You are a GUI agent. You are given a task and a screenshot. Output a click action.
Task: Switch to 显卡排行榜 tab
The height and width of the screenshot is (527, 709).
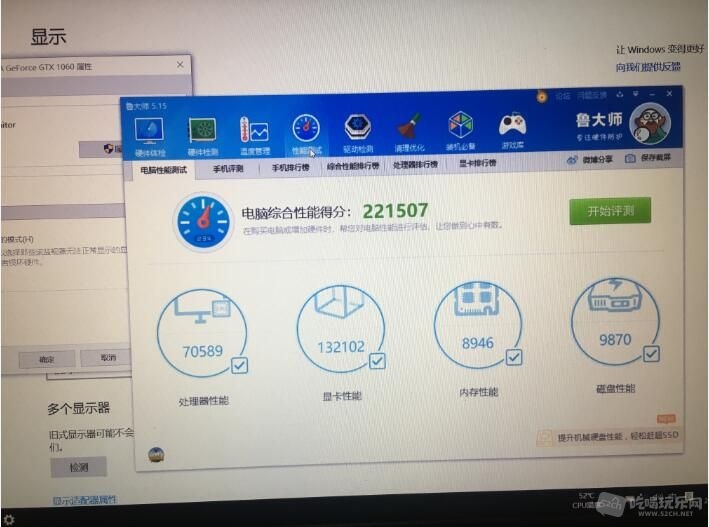[477, 163]
